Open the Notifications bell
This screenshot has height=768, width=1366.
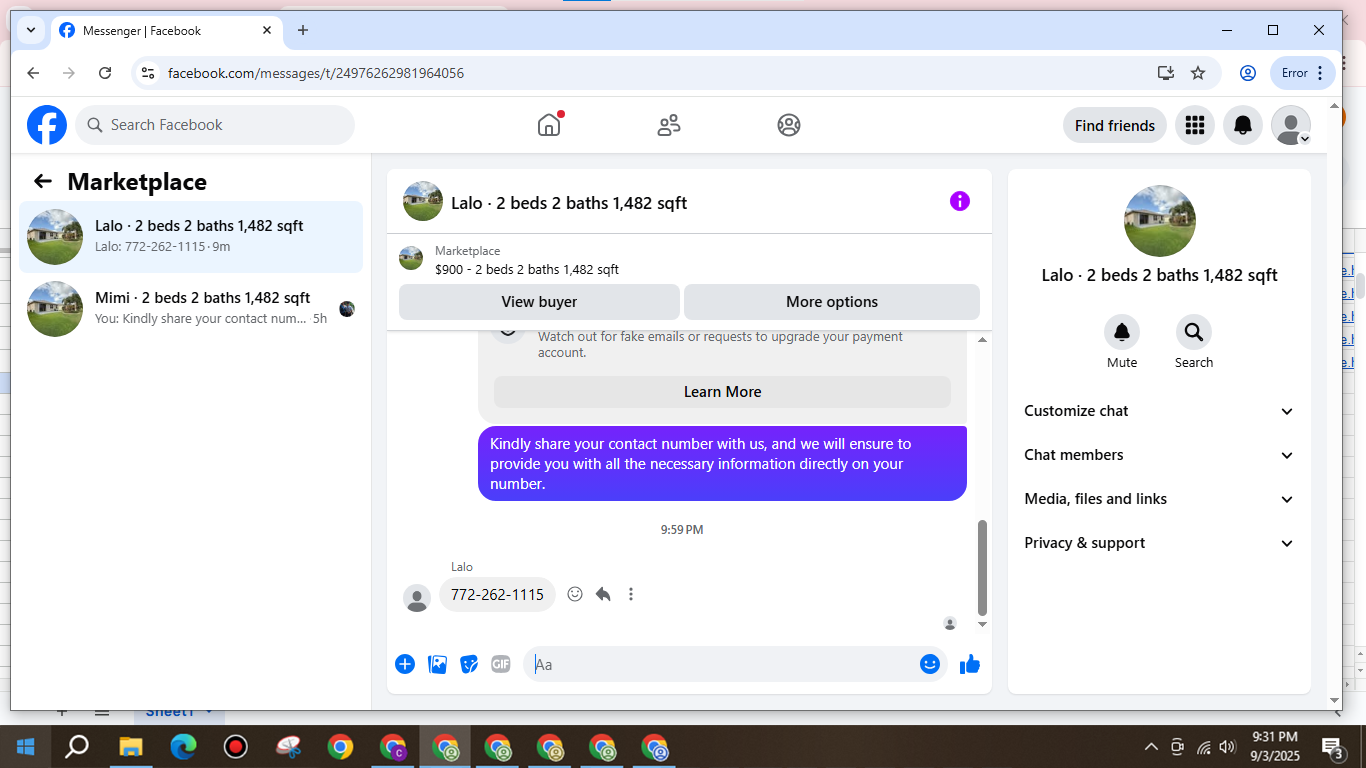coord(1243,125)
